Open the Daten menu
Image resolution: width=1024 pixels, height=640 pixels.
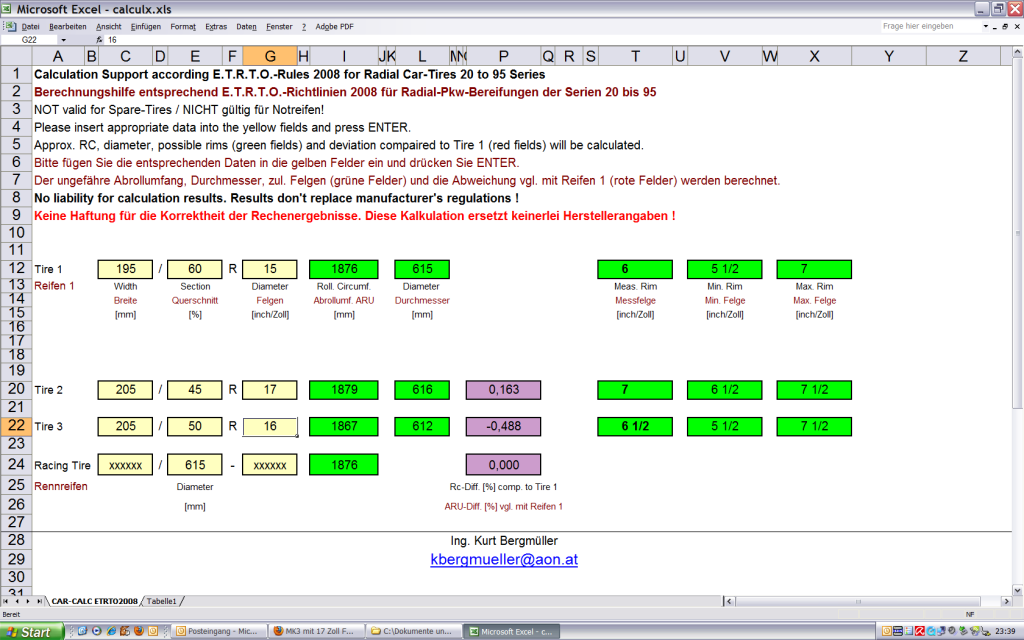246,26
